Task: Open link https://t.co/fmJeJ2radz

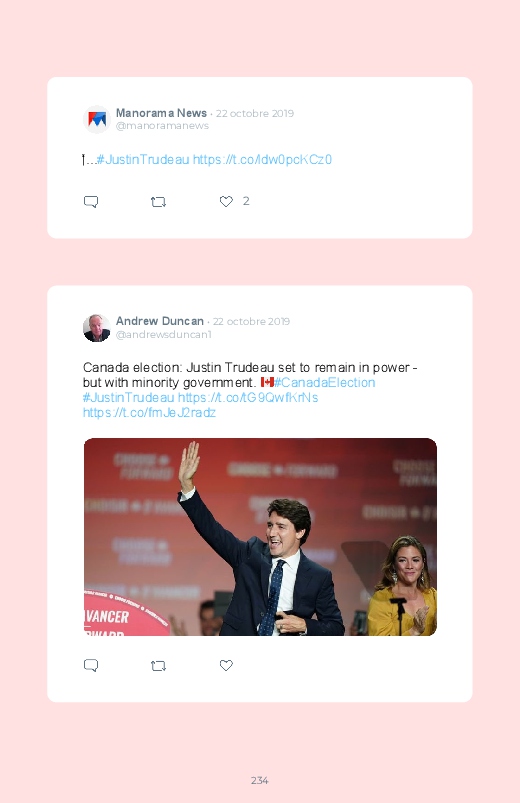Action: pyautogui.click(x=149, y=412)
